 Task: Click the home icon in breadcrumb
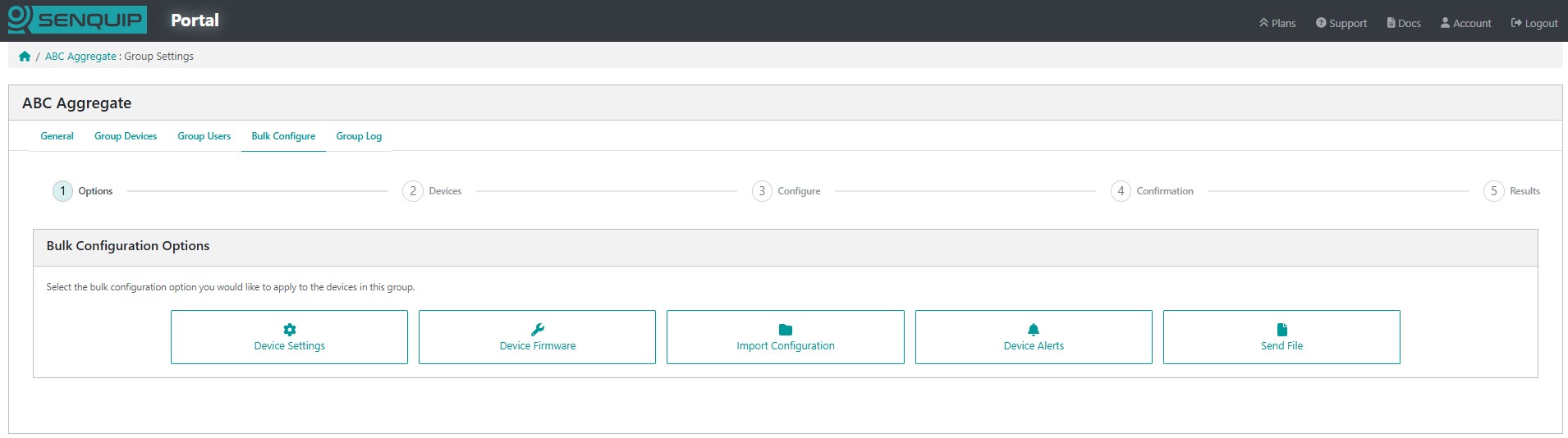coord(25,57)
